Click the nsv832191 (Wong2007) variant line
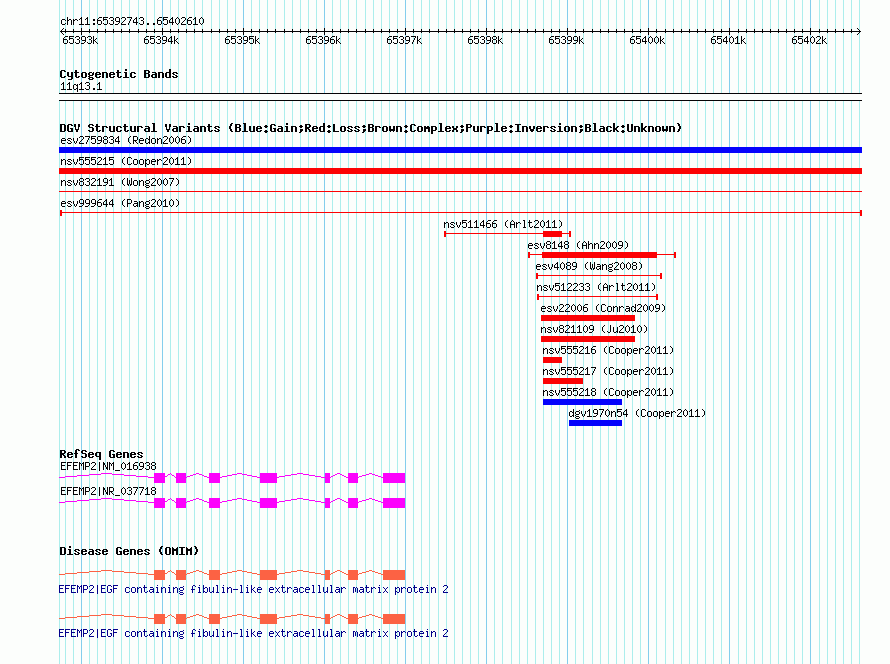Image resolution: width=890 pixels, height=664 pixels. click(460, 192)
